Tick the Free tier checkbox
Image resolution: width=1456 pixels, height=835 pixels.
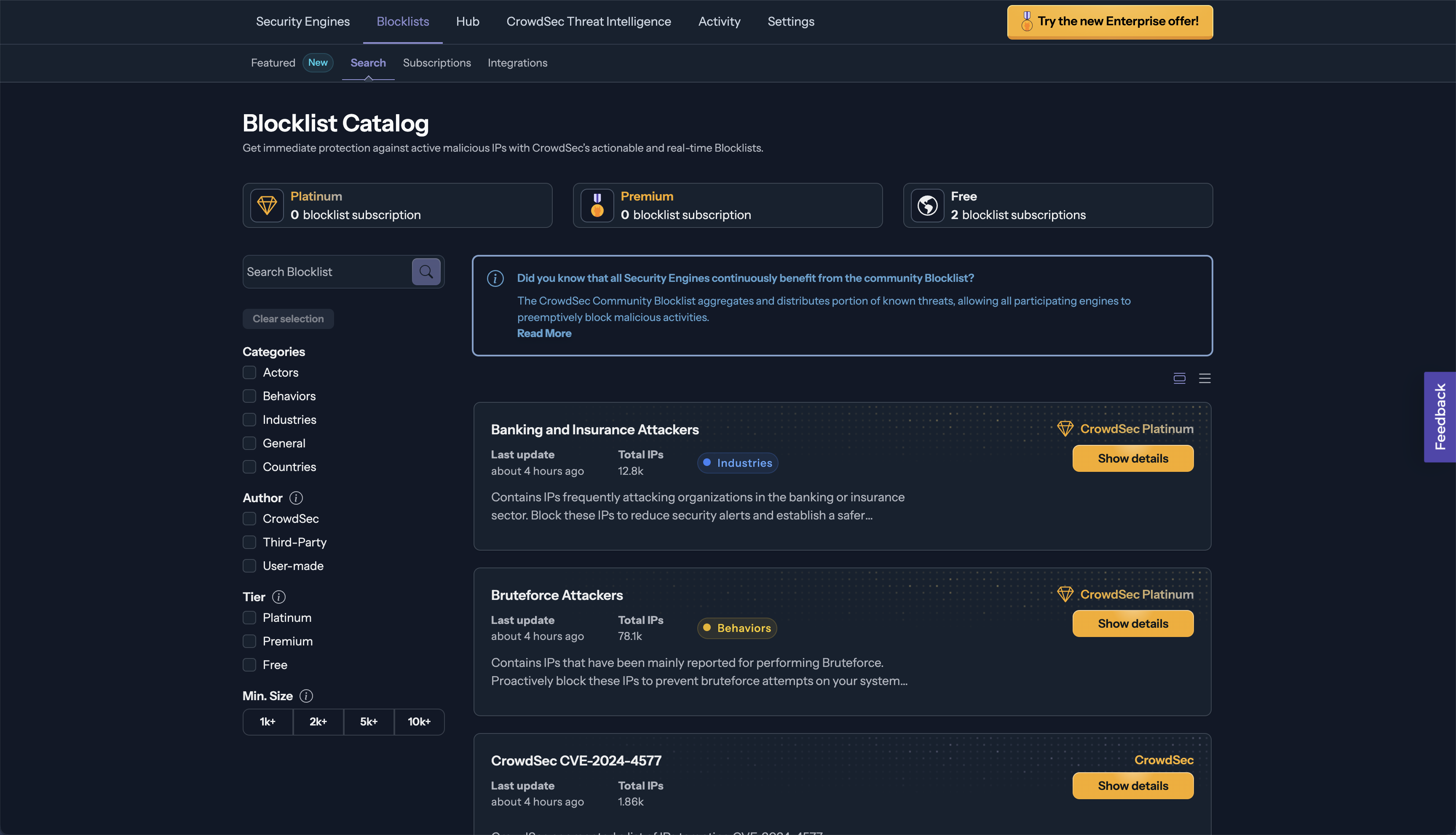tap(249, 665)
